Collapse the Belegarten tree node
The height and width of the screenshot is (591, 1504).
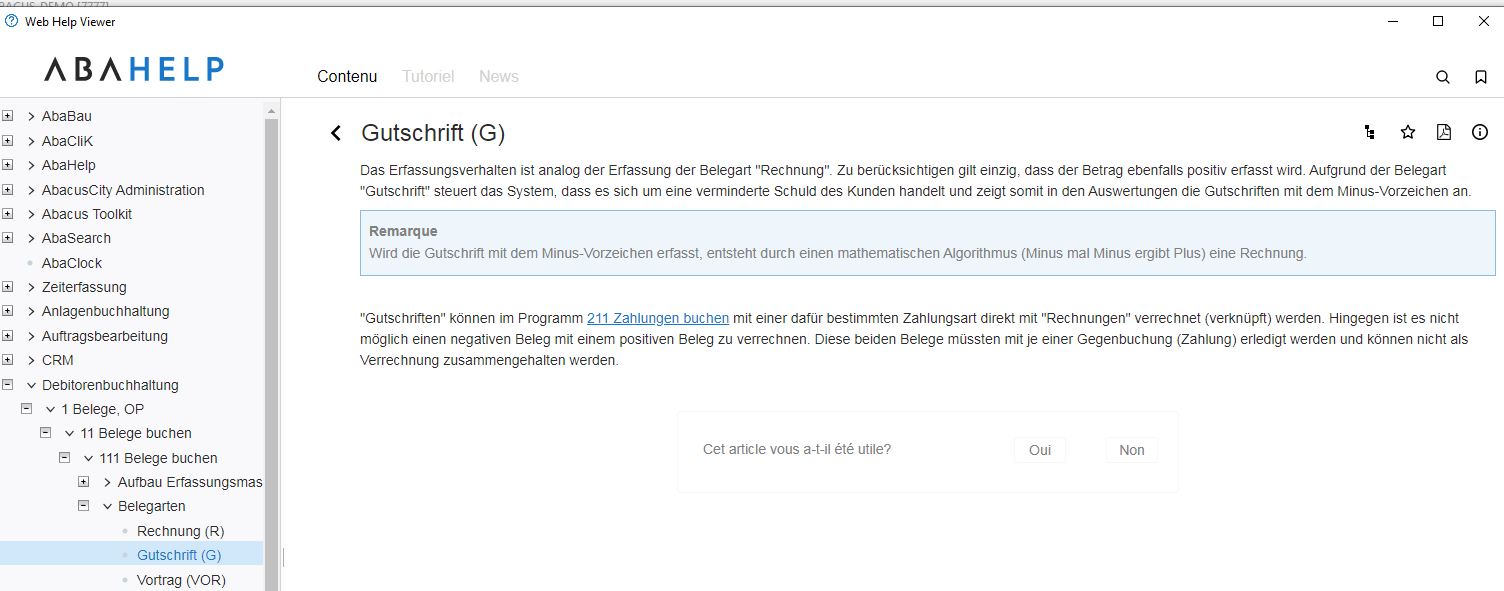click(84, 506)
